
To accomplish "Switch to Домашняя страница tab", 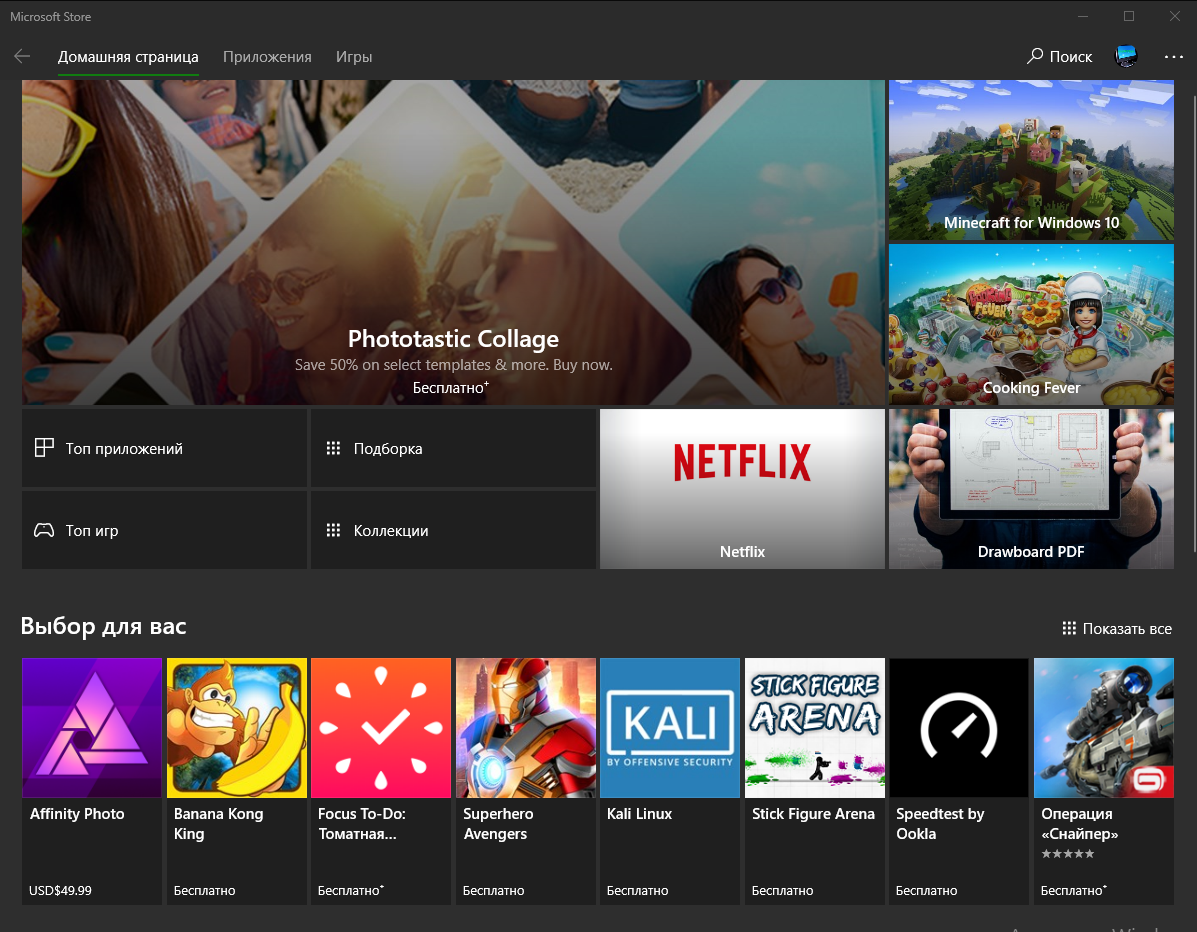I will [128, 57].
